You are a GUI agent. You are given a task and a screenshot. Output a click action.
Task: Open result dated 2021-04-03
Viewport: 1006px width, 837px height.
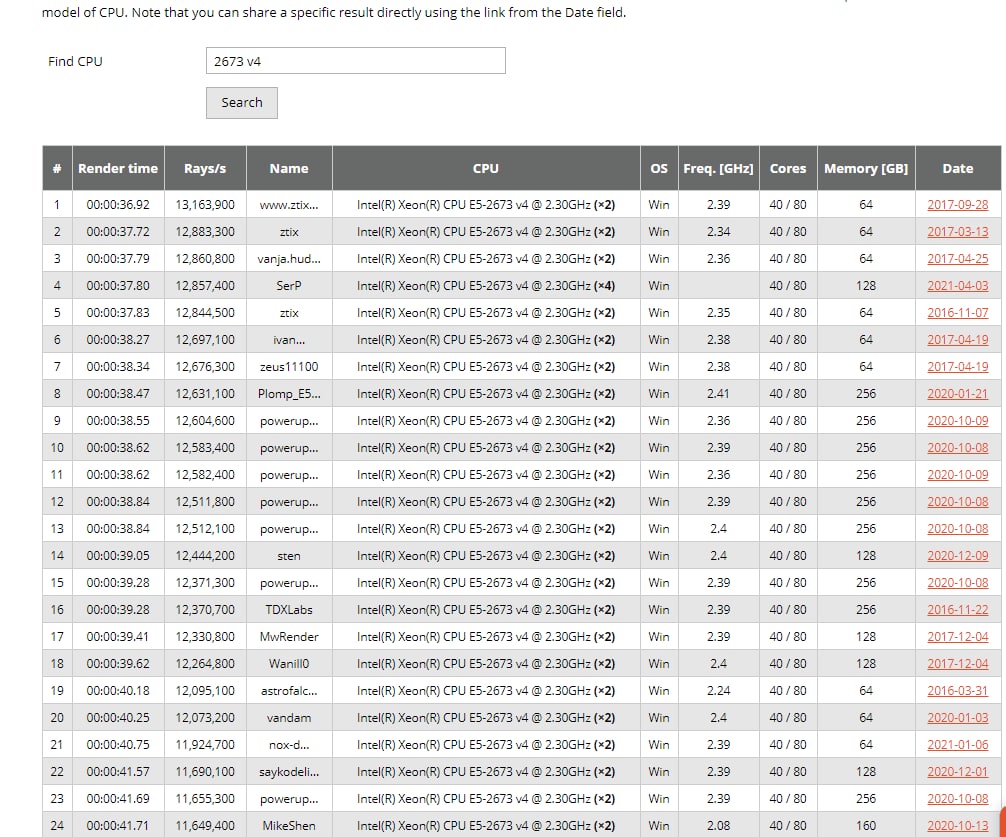pyautogui.click(x=957, y=285)
